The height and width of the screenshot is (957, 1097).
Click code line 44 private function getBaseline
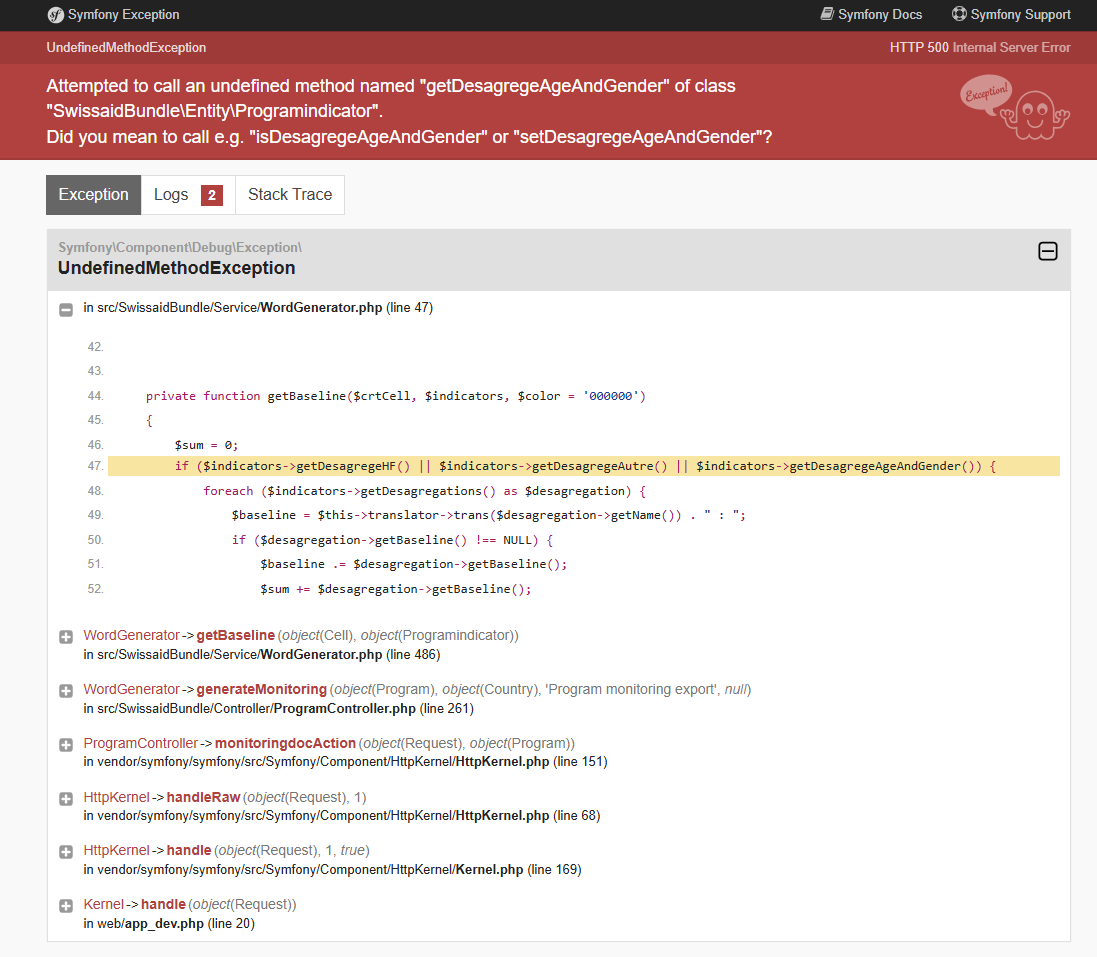point(395,396)
